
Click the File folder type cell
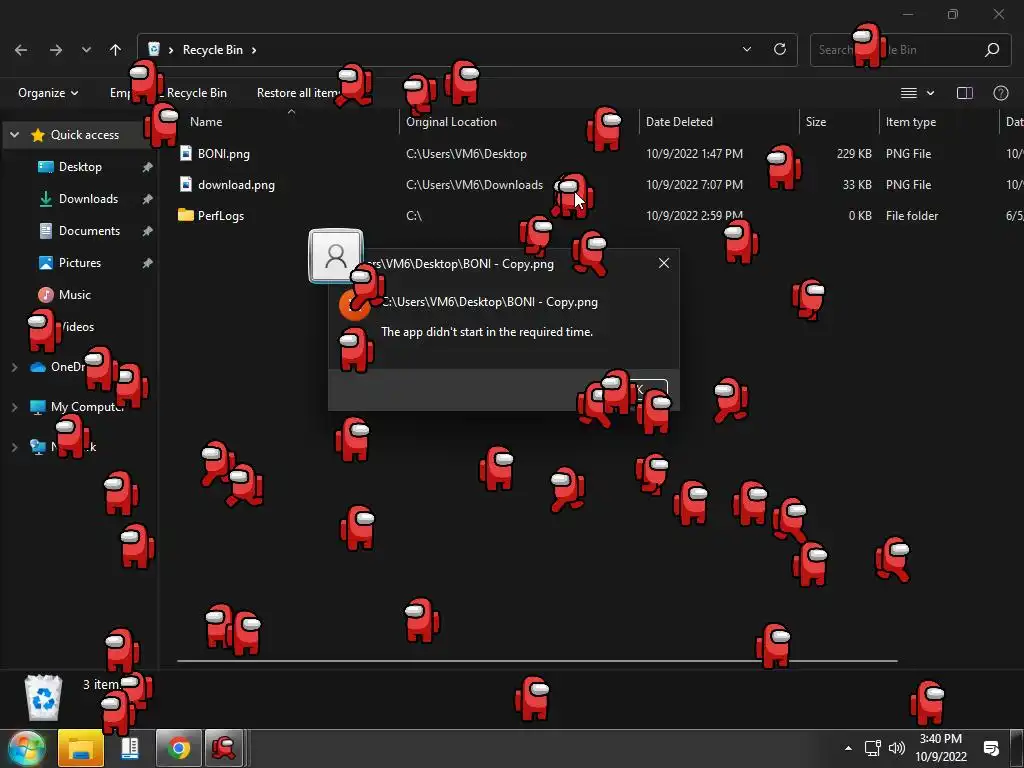click(912, 216)
